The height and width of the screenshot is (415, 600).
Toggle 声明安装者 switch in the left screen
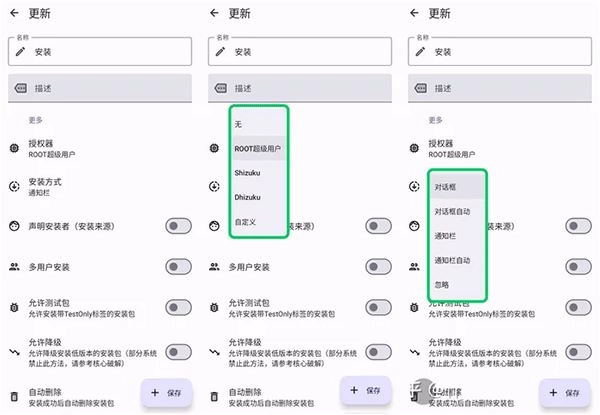(177, 227)
